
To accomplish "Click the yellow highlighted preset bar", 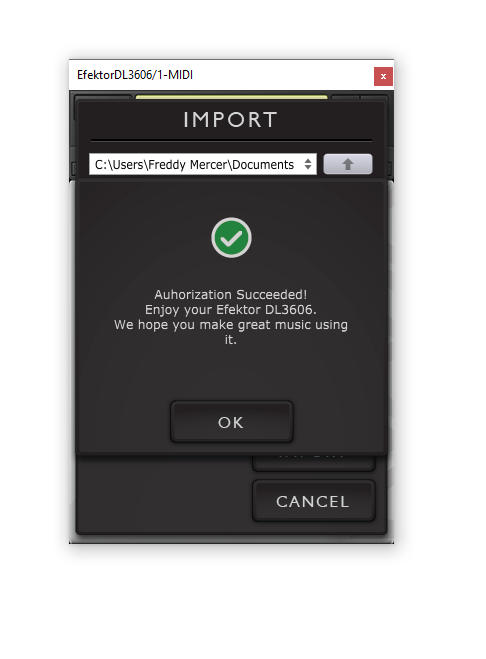I will [231, 97].
